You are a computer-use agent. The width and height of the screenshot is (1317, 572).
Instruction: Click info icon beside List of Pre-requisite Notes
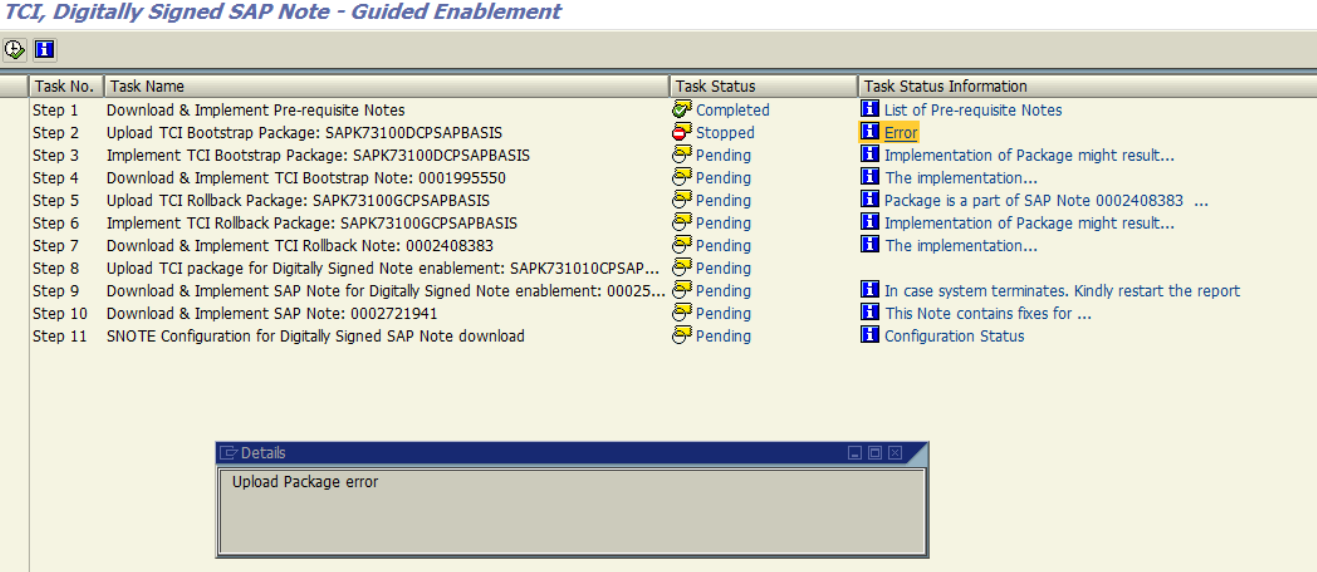click(870, 110)
